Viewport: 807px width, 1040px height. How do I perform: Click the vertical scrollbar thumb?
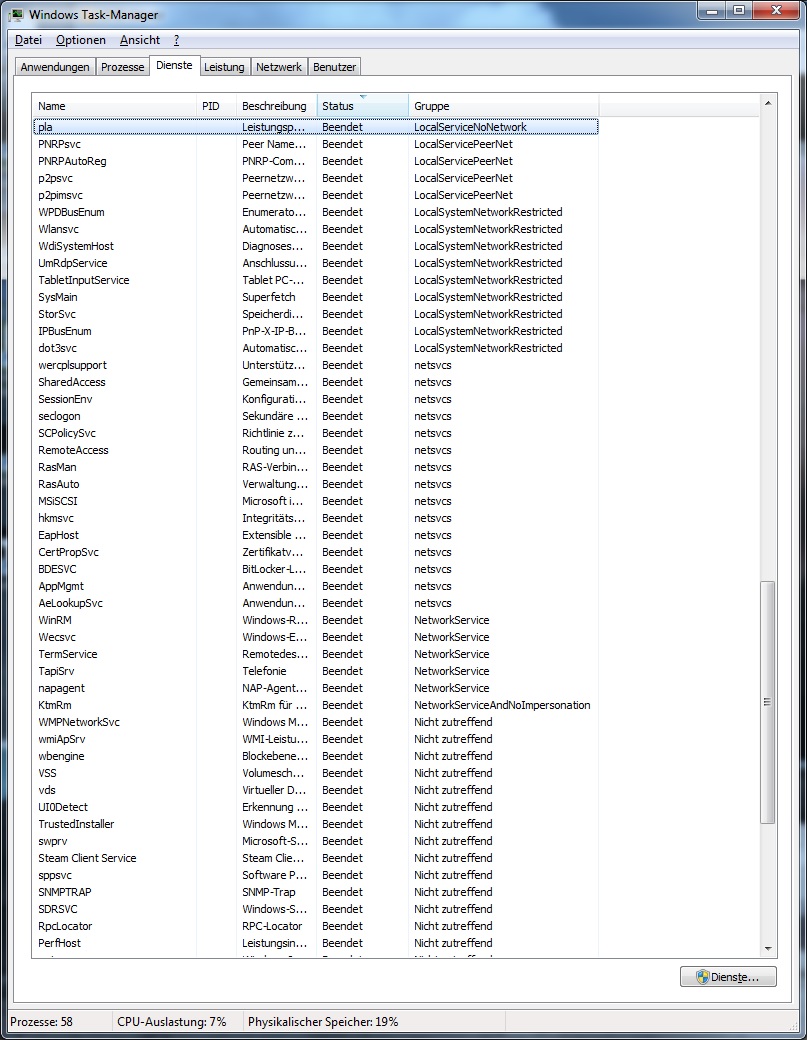tap(768, 702)
